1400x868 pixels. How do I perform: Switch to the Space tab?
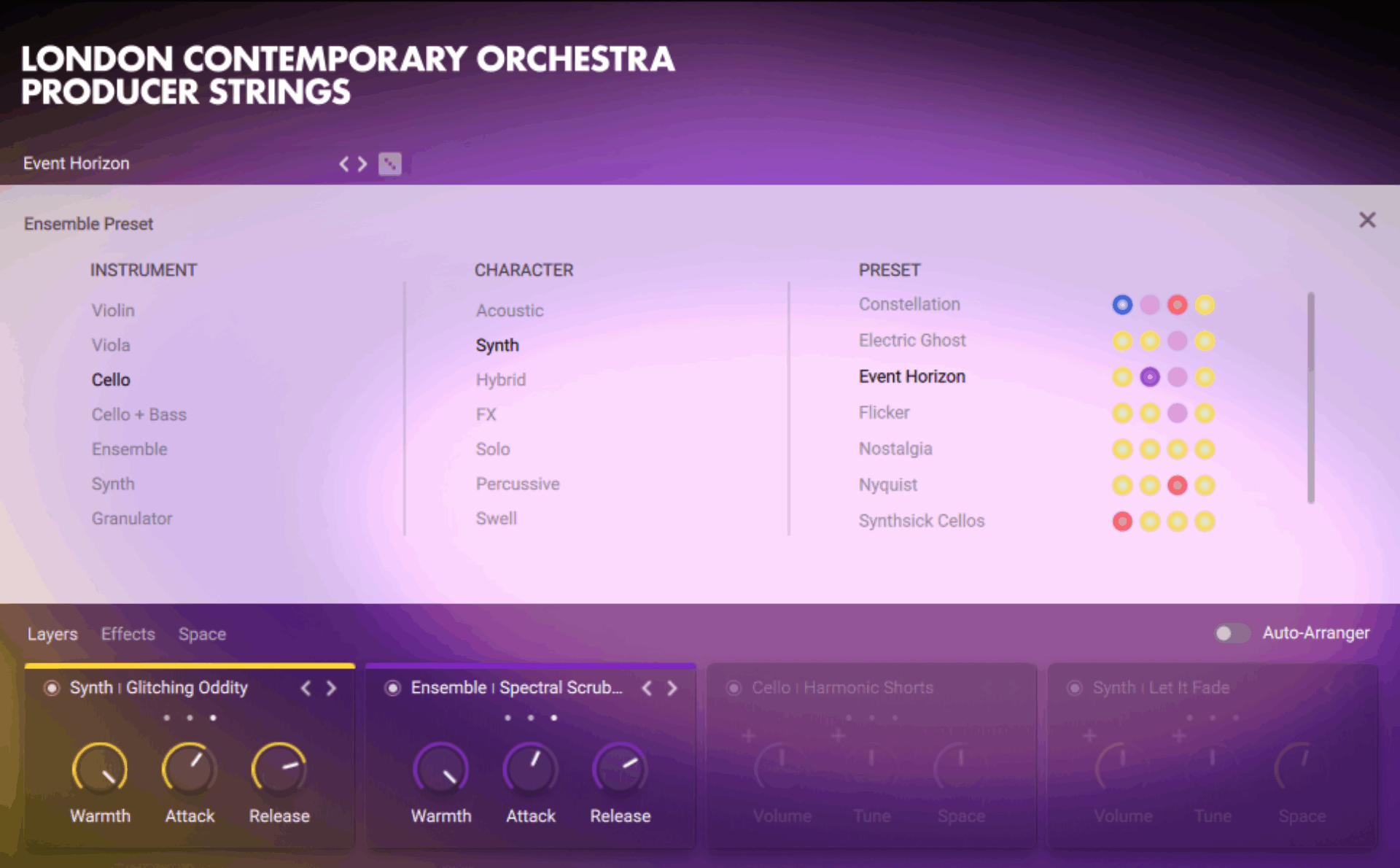tap(202, 634)
